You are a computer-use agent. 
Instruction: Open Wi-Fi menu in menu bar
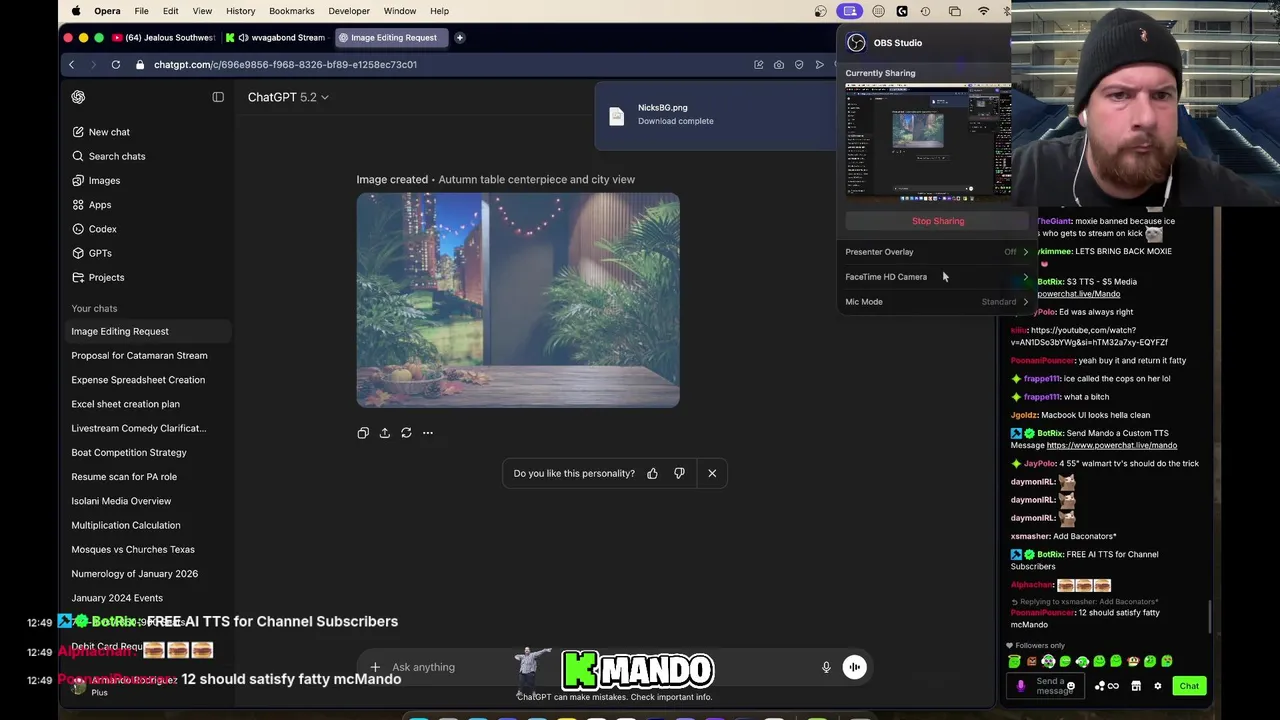(984, 11)
